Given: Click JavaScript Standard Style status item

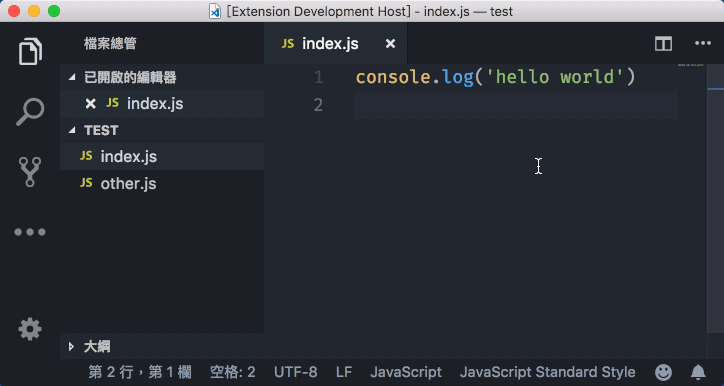Looking at the screenshot, I should point(548,372).
